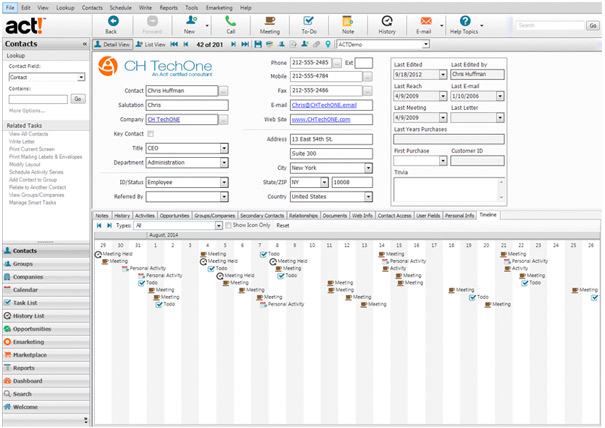Image resolution: width=605 pixels, height=428 pixels.
Task: Click the CH TechONE company link
Action: pyautogui.click(x=164, y=120)
